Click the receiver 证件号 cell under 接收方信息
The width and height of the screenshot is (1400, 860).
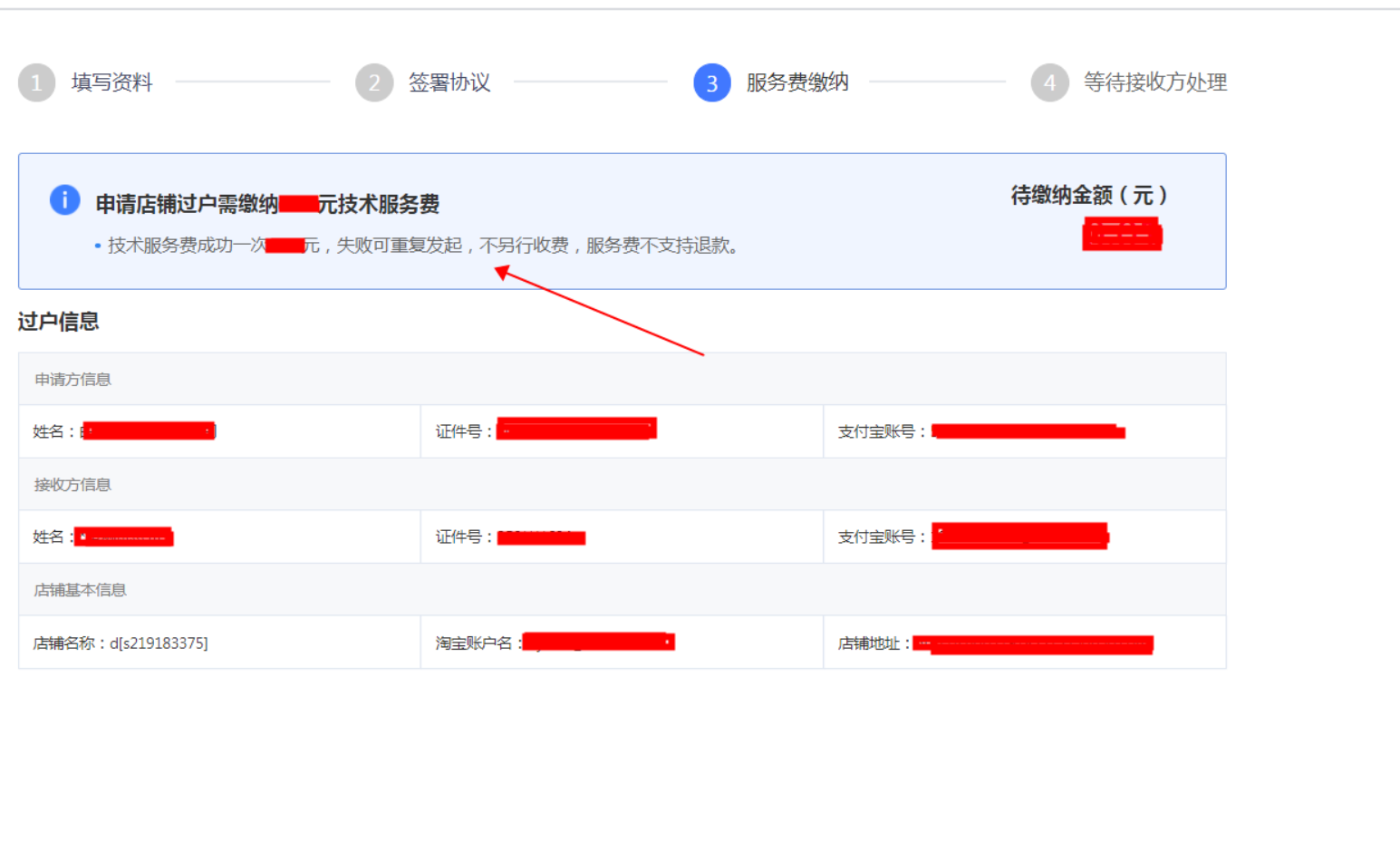coord(622,536)
